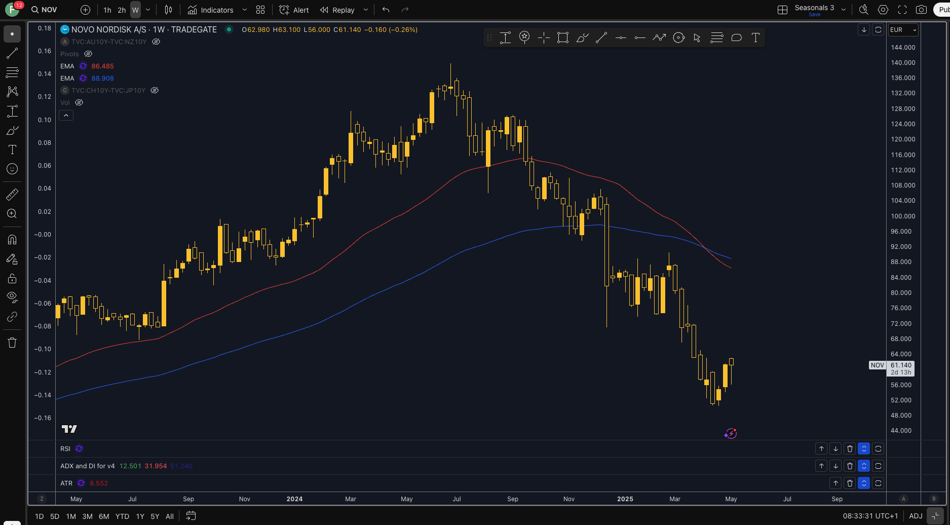Open the Go to date calendar icon
The image size is (950, 525).
click(191, 516)
